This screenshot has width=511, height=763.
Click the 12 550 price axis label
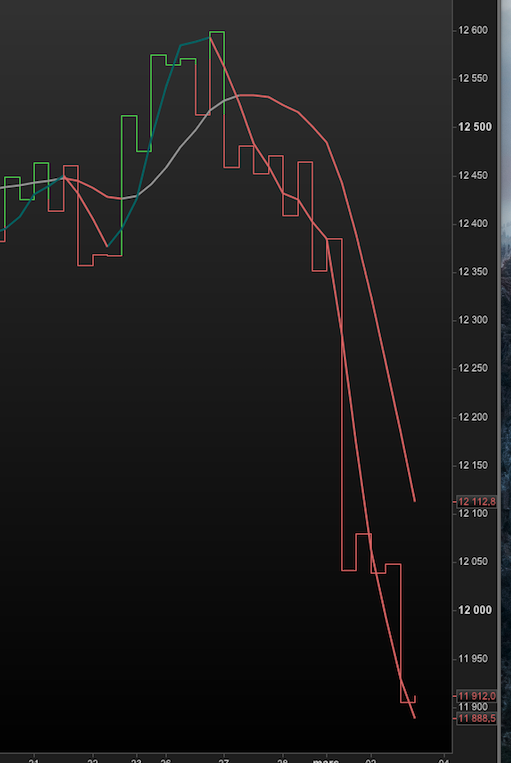[x=473, y=78]
